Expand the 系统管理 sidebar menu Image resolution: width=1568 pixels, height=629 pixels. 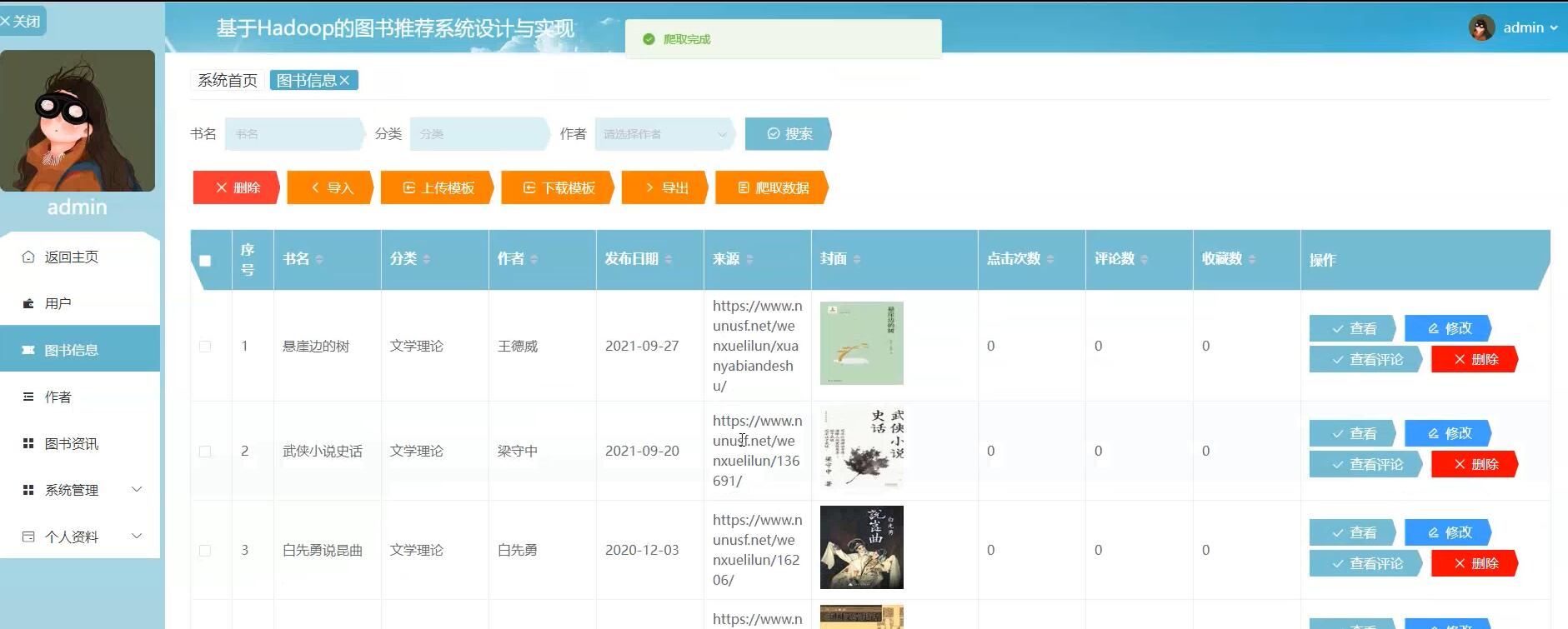tap(138, 489)
